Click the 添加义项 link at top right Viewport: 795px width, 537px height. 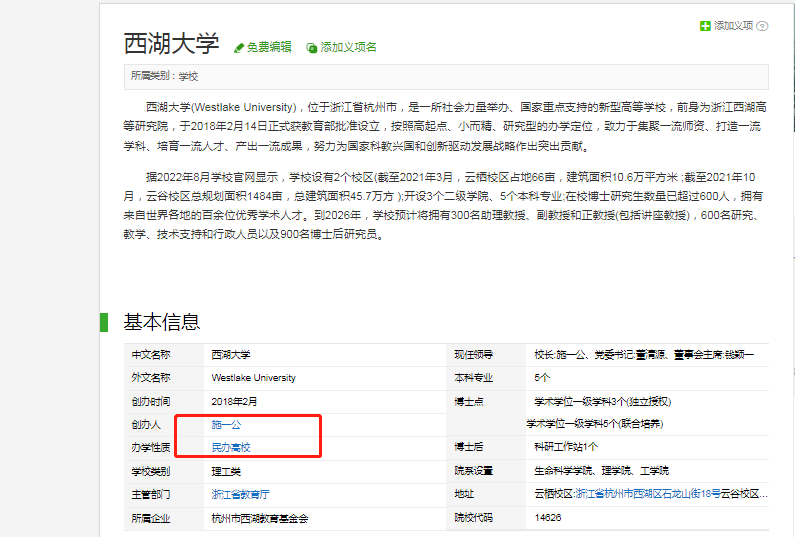click(x=734, y=25)
